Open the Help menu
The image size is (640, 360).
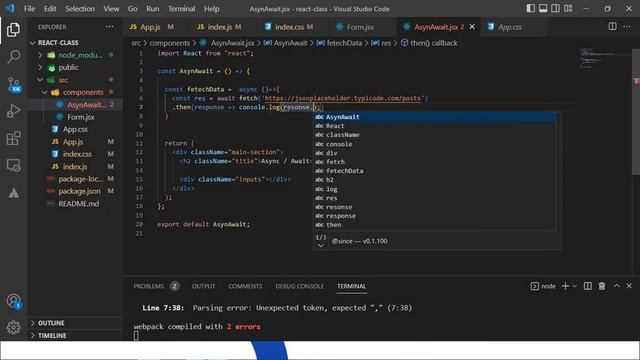(x=211, y=9)
